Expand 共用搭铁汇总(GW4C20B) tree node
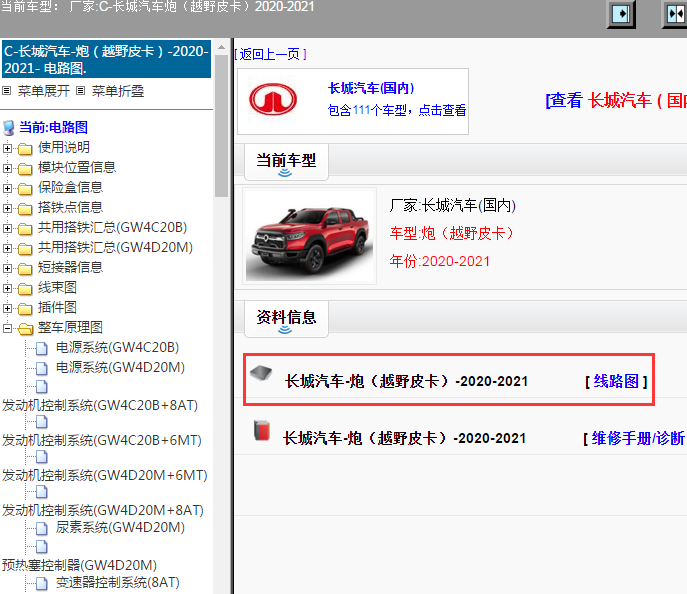 (7, 228)
